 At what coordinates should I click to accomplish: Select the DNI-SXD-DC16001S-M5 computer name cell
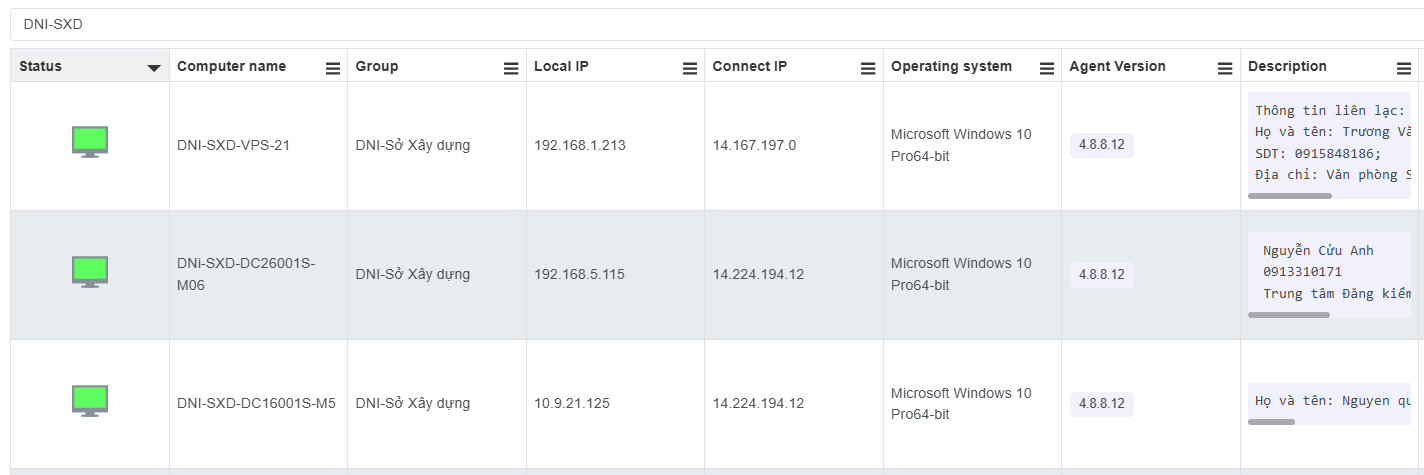coord(256,404)
